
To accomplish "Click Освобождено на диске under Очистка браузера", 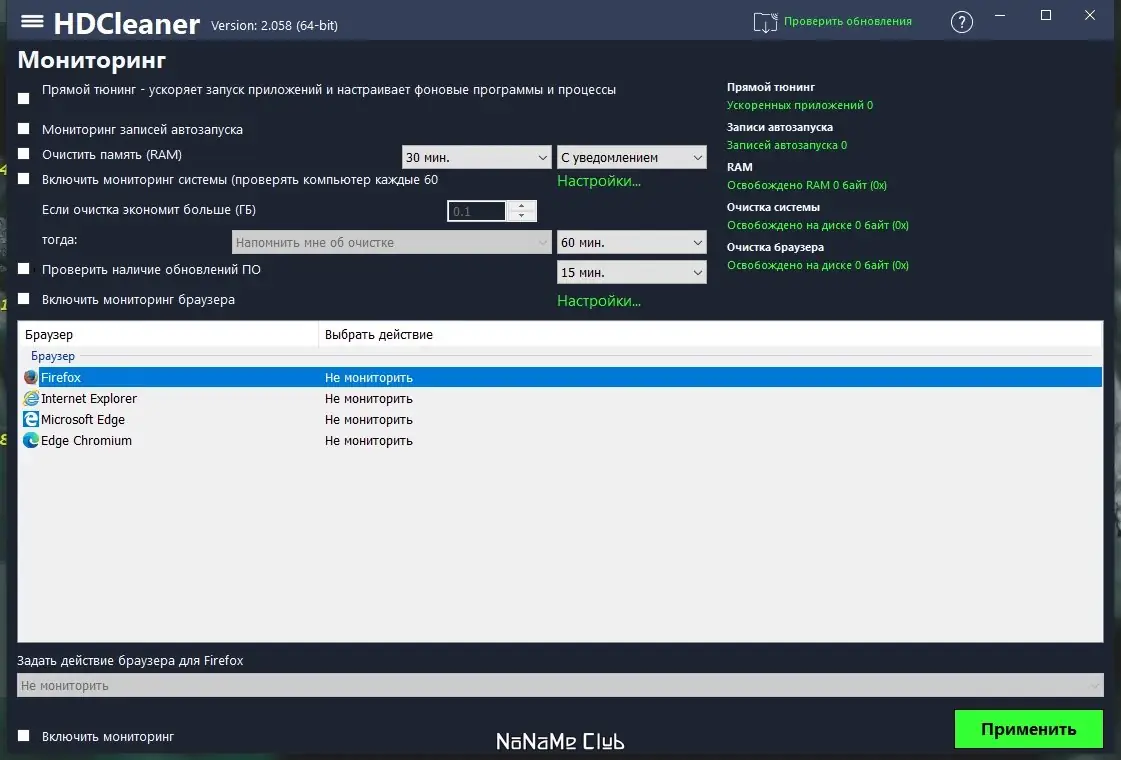I will tap(817, 265).
